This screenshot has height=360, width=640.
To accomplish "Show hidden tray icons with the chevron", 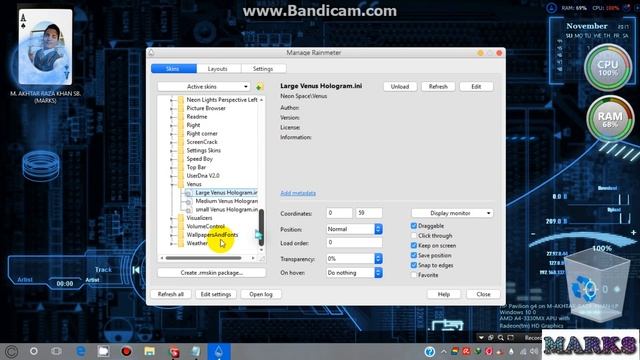I will (443, 351).
